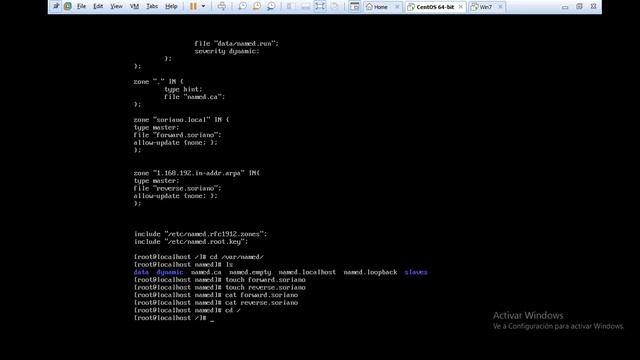The width and height of the screenshot is (640, 360).
Task: Close the Home tab
Action: [x=397, y=7]
